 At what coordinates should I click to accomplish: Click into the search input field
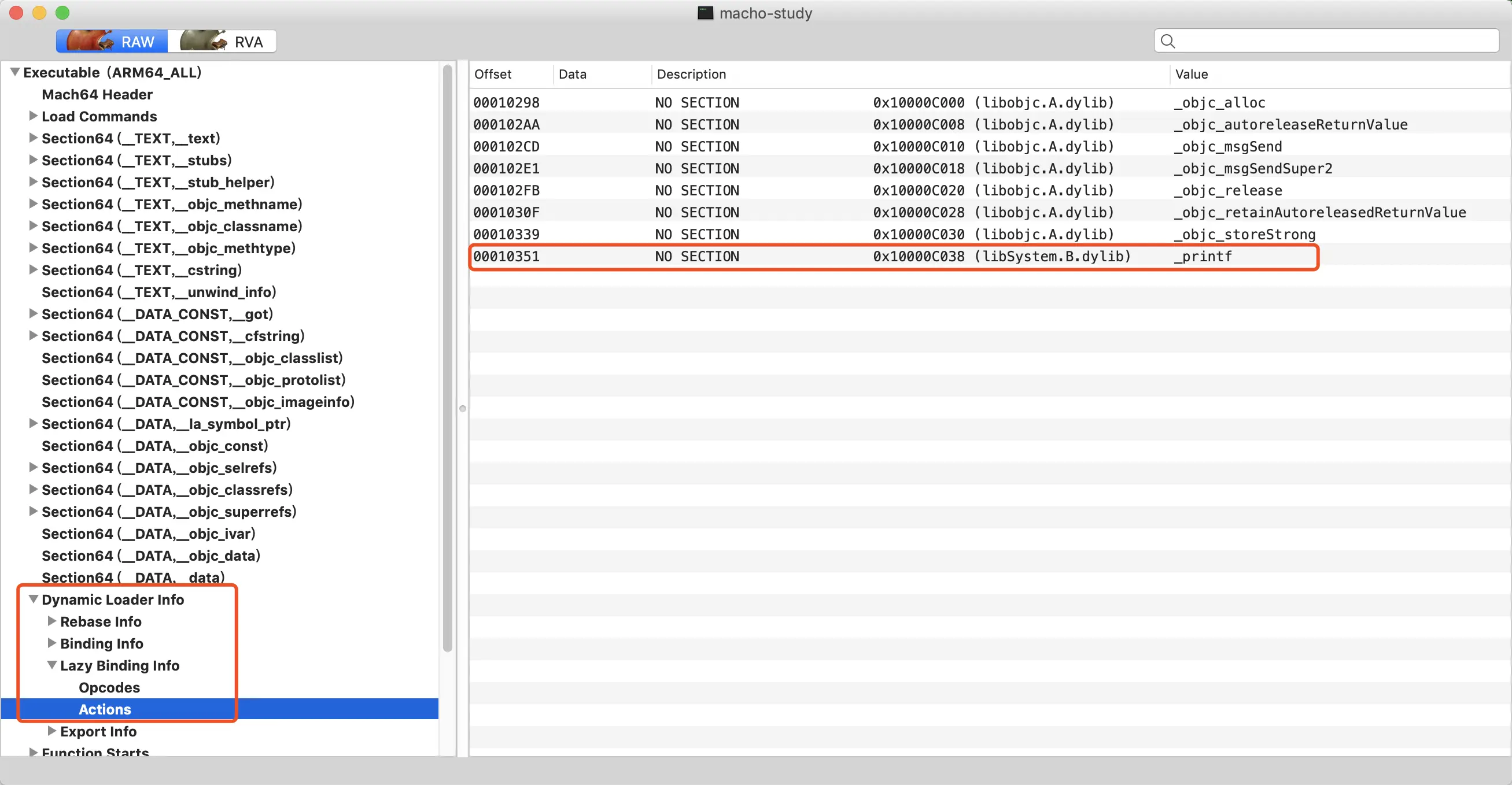point(1332,41)
